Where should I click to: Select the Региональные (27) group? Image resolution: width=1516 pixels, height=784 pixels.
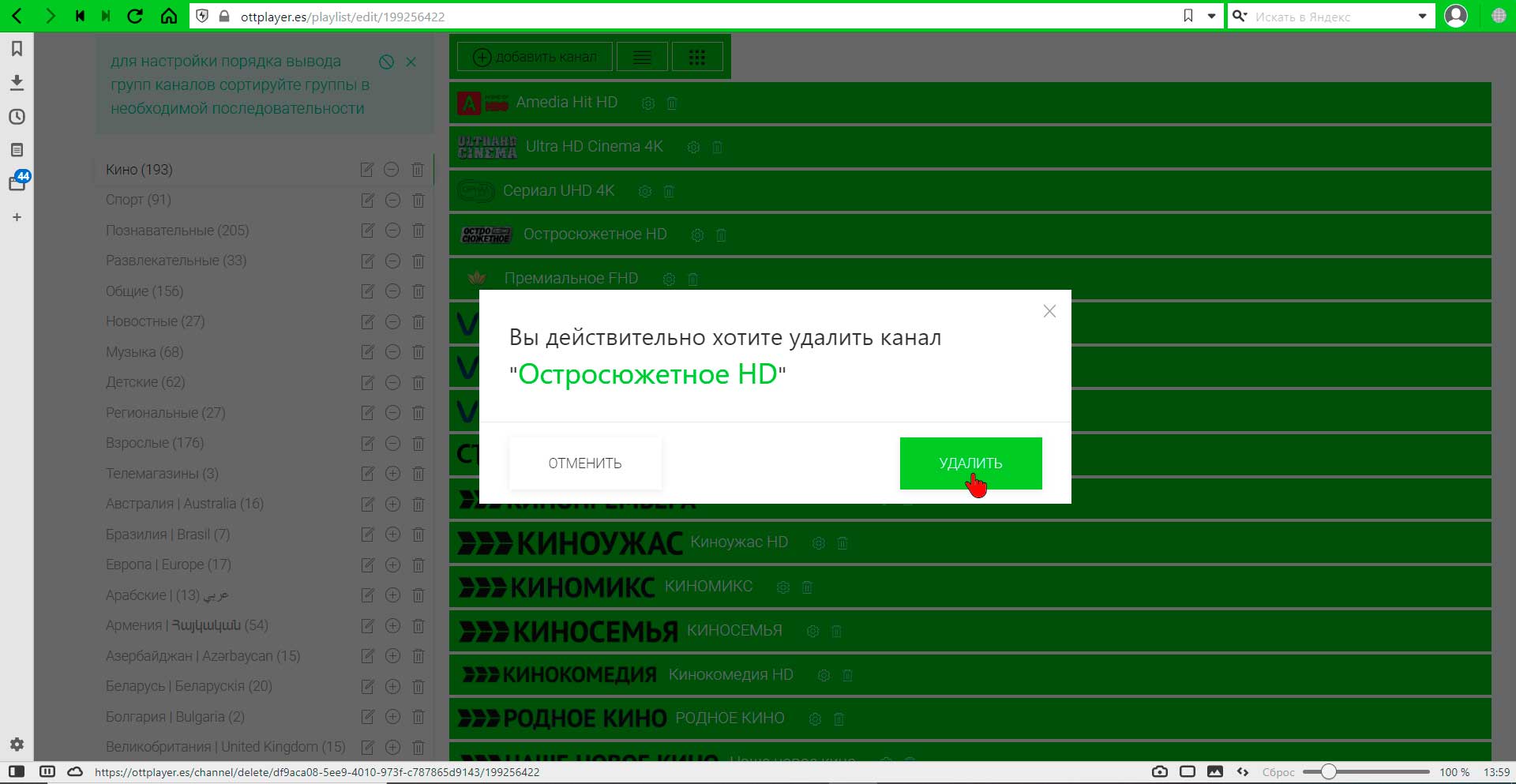click(165, 413)
